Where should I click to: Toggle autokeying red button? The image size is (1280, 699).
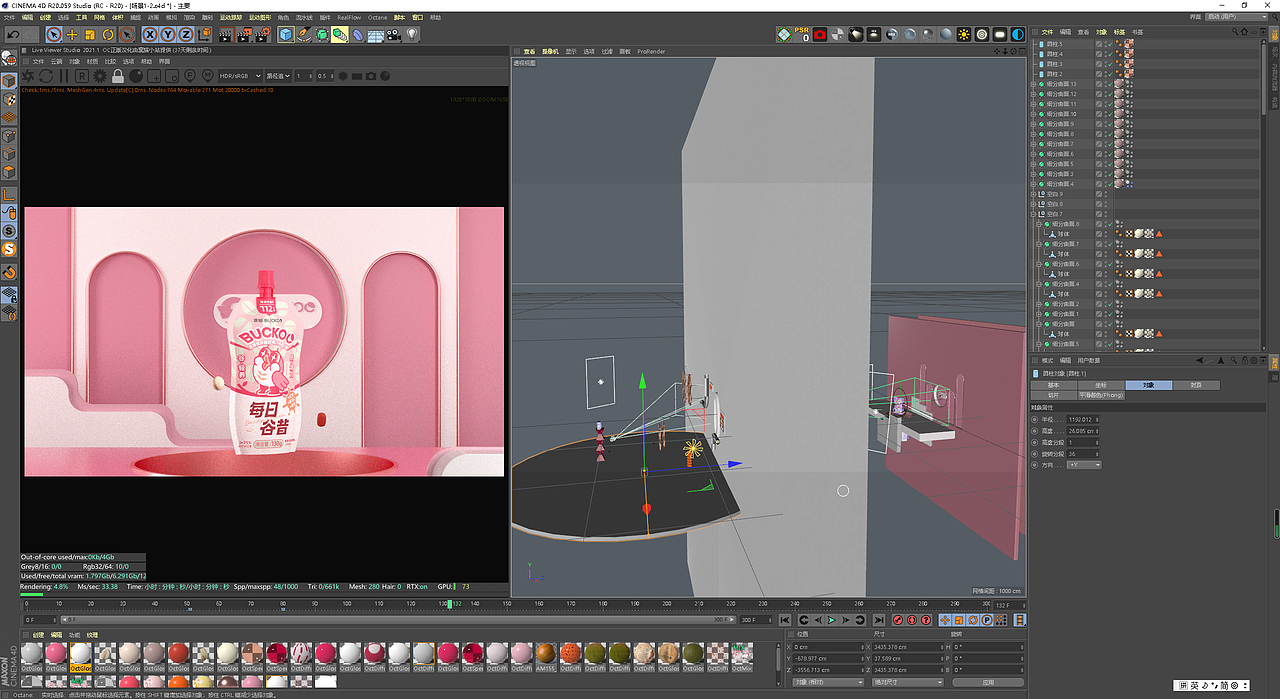[x=912, y=620]
